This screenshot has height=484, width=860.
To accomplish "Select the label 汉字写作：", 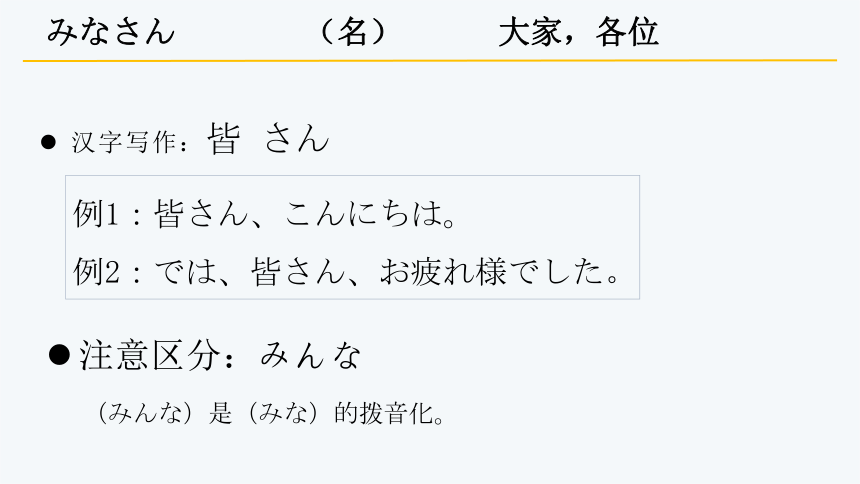I will [131, 143].
